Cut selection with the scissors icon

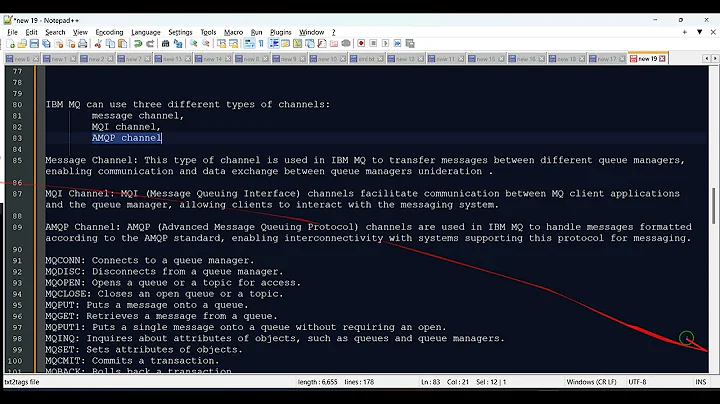[98, 44]
